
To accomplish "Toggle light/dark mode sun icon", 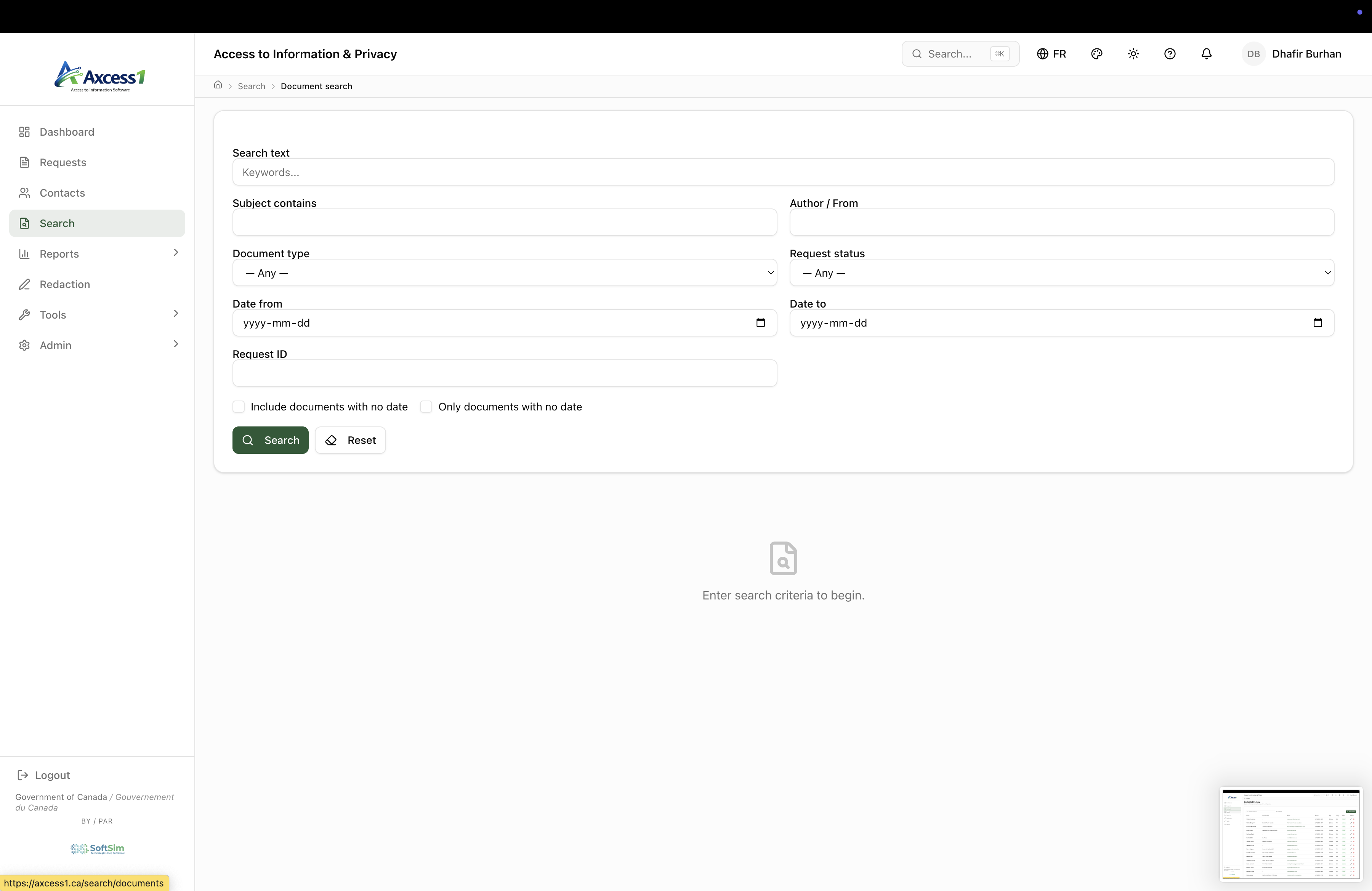I will click(x=1133, y=54).
